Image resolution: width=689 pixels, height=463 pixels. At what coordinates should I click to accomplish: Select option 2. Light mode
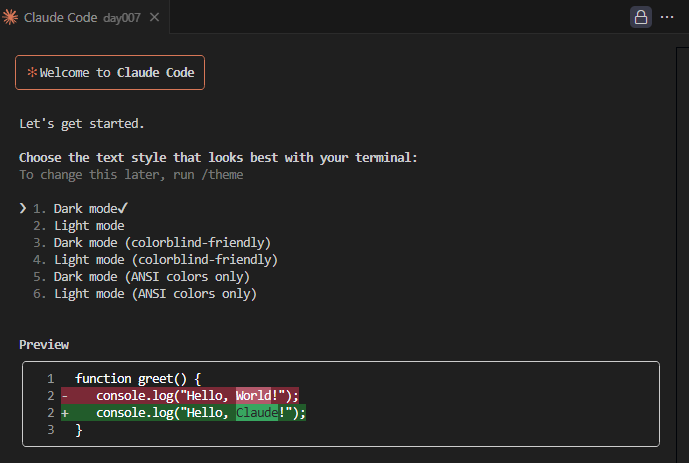[79, 226]
